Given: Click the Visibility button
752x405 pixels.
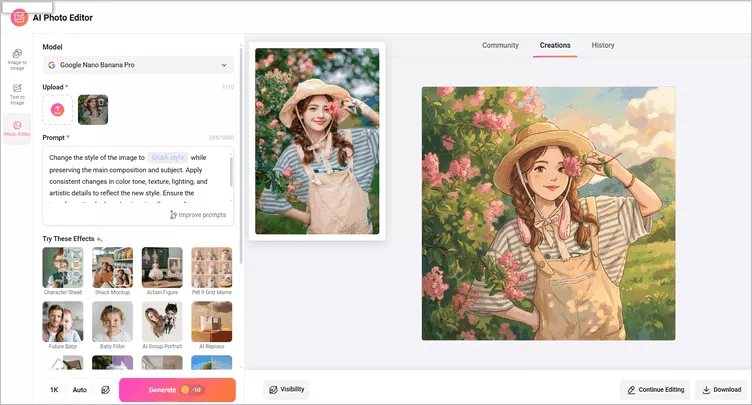Looking at the screenshot, I should click(286, 390).
